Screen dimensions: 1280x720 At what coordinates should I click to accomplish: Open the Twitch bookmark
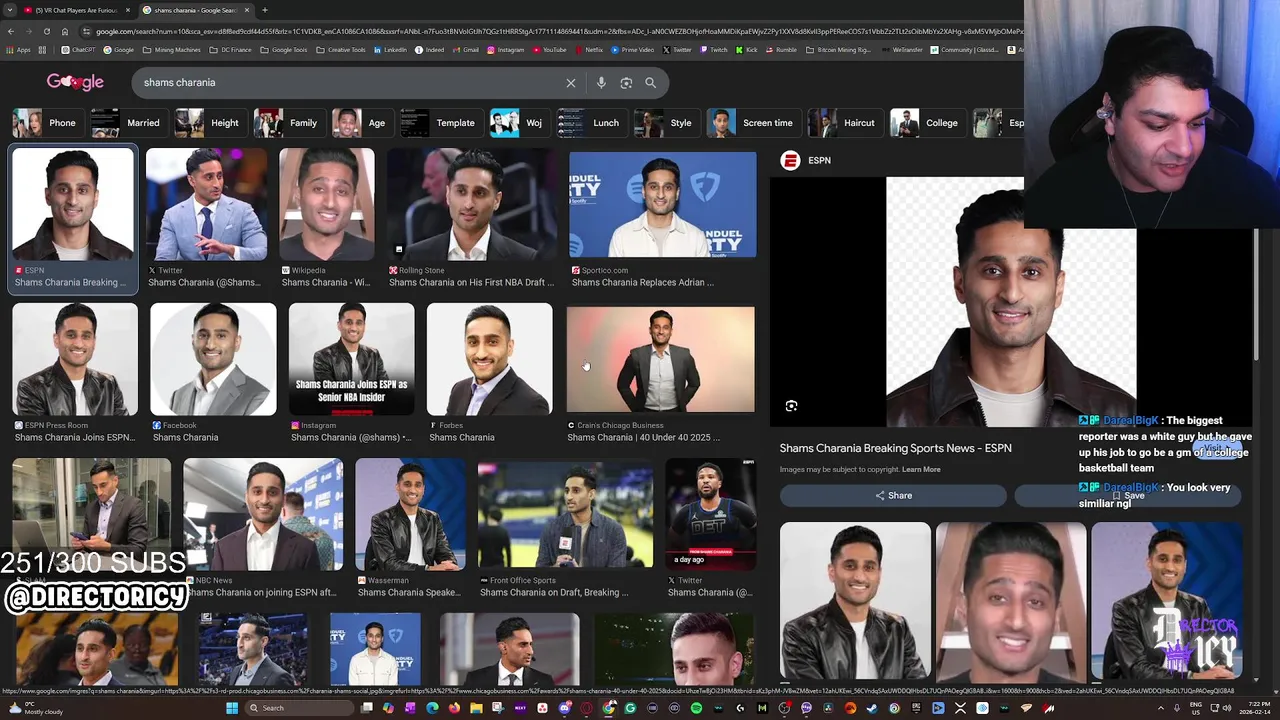714,49
